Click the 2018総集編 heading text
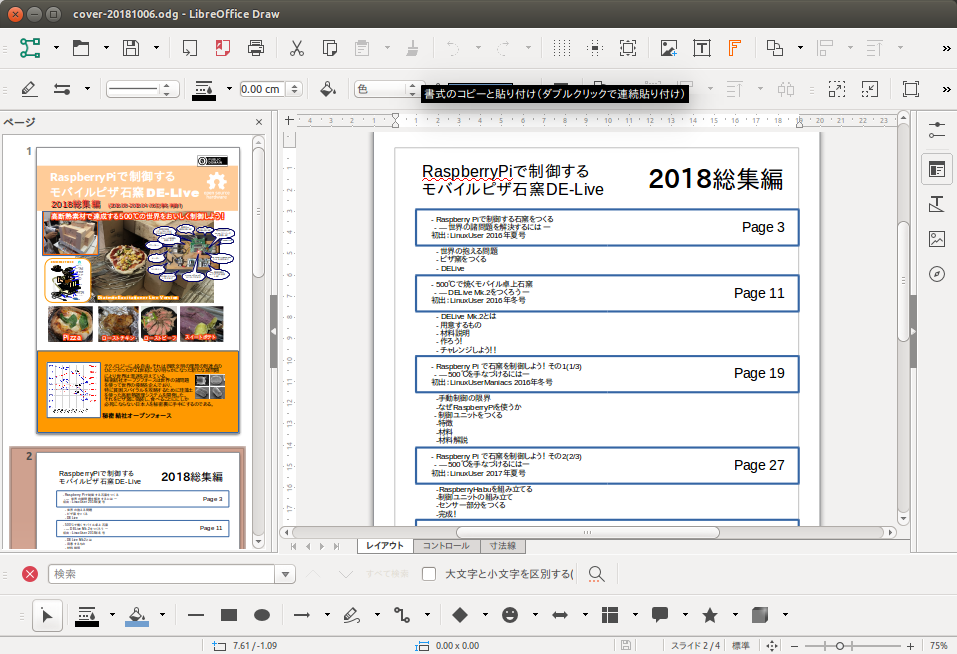This screenshot has width=957, height=654. pos(715,179)
